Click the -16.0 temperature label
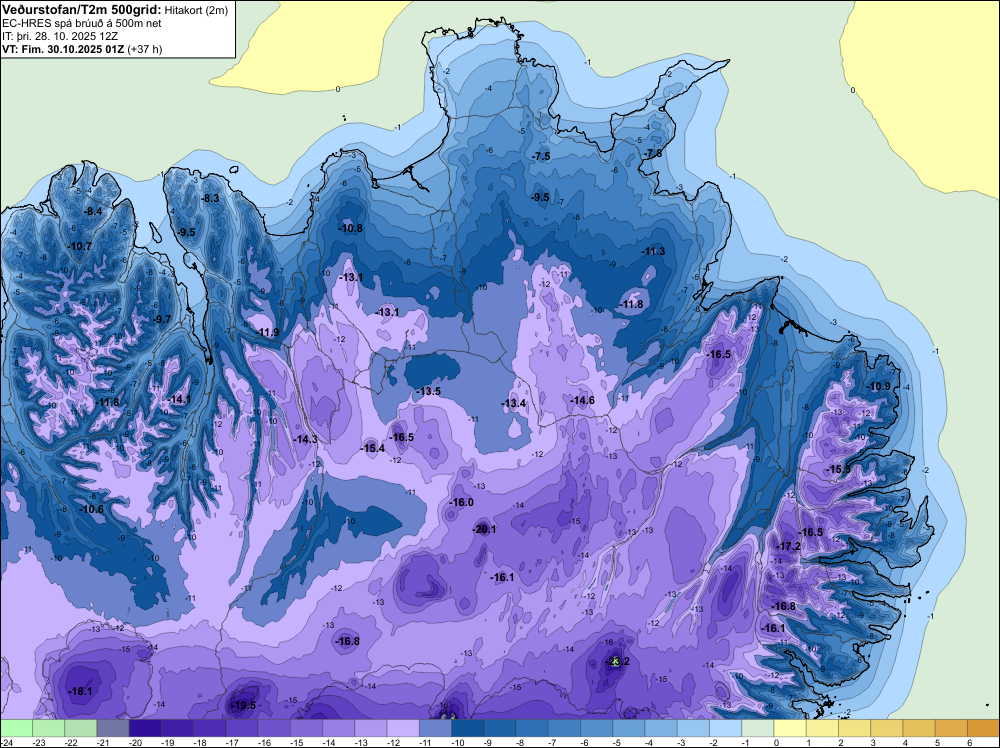 (461, 502)
